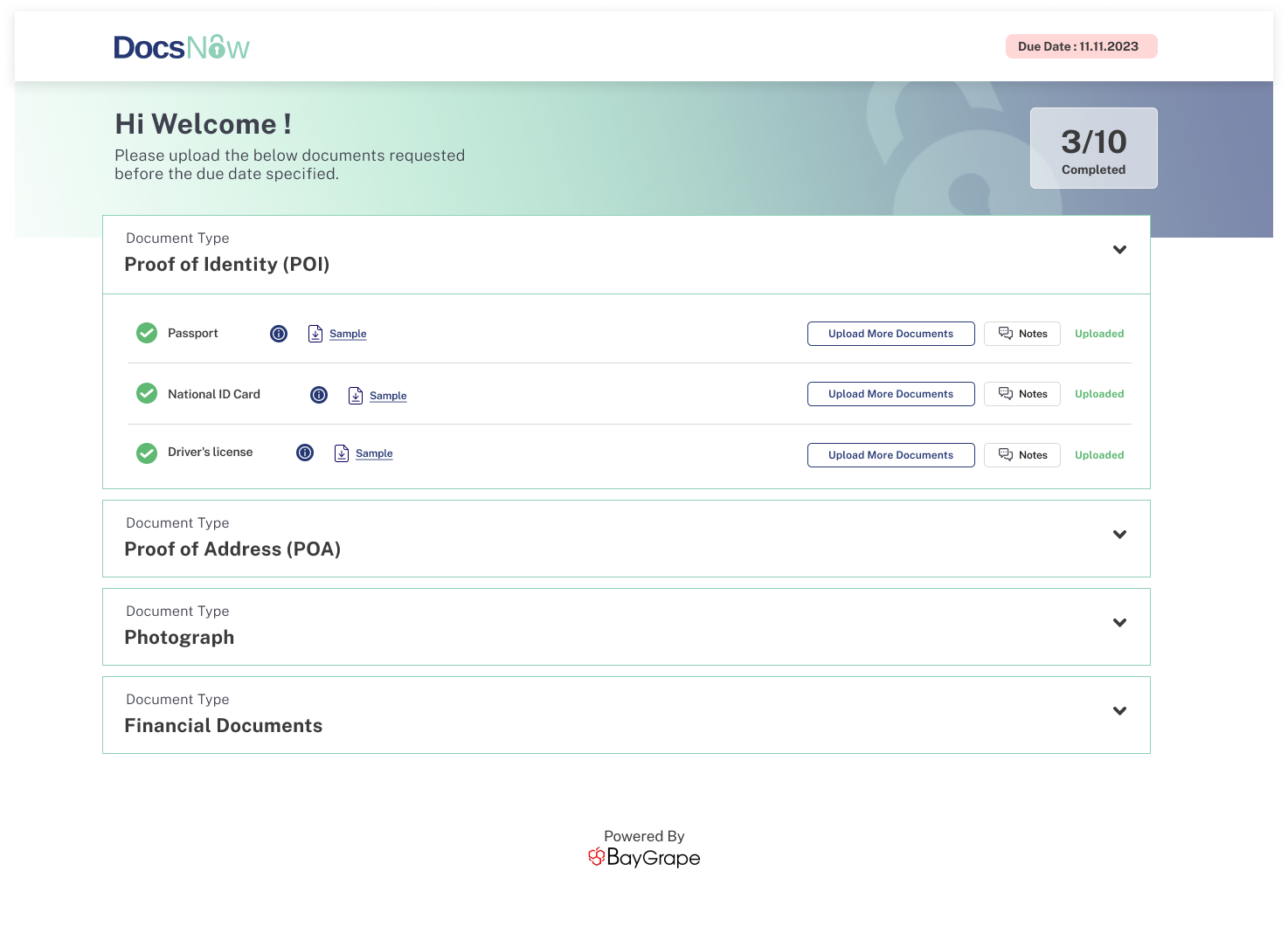This screenshot has width=1288, height=947.
Task: Click Upload More Documents for Passport
Action: 890,333
